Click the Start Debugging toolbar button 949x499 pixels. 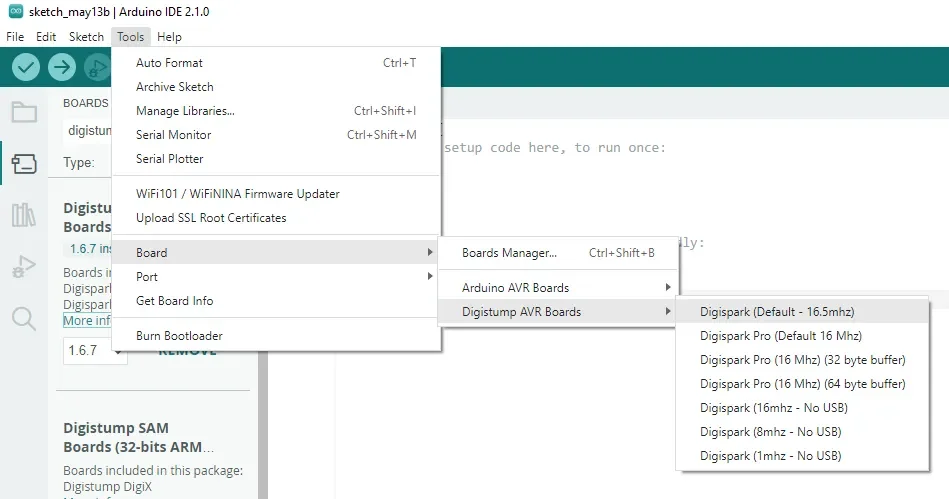click(97, 67)
